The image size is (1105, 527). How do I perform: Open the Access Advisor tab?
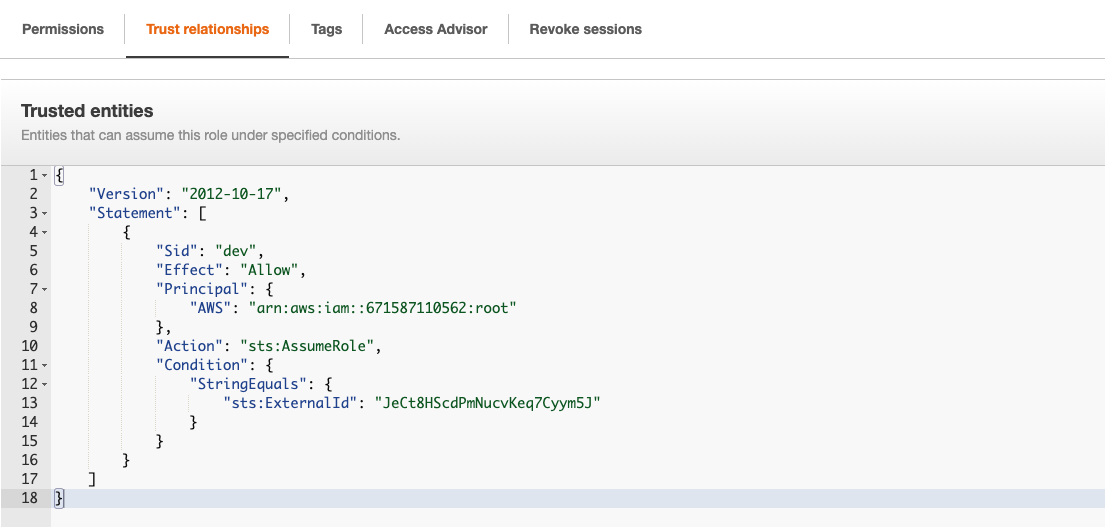pos(435,29)
